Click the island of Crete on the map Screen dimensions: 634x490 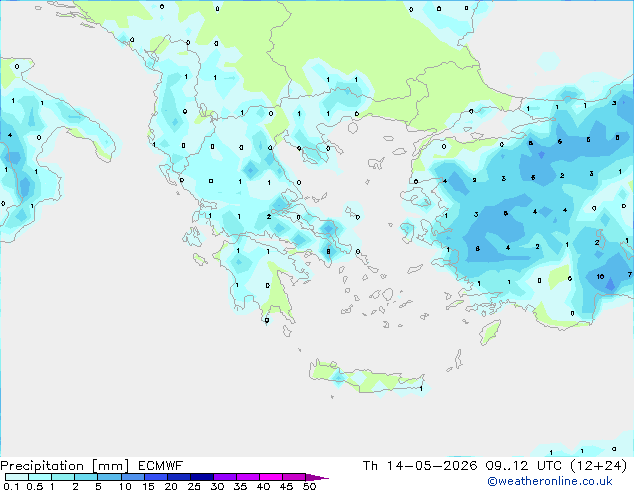pyautogui.click(x=367, y=378)
